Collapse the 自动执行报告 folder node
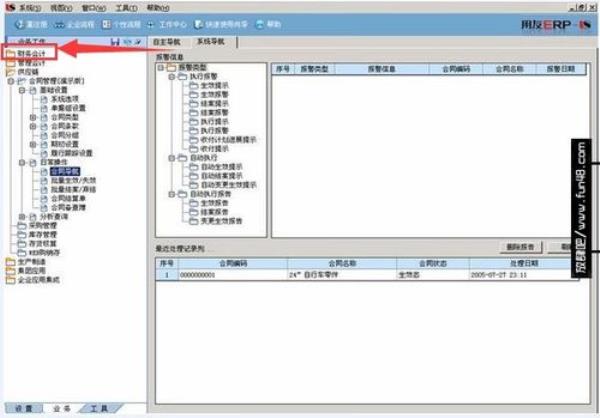The width and height of the screenshot is (600, 418). point(172,194)
